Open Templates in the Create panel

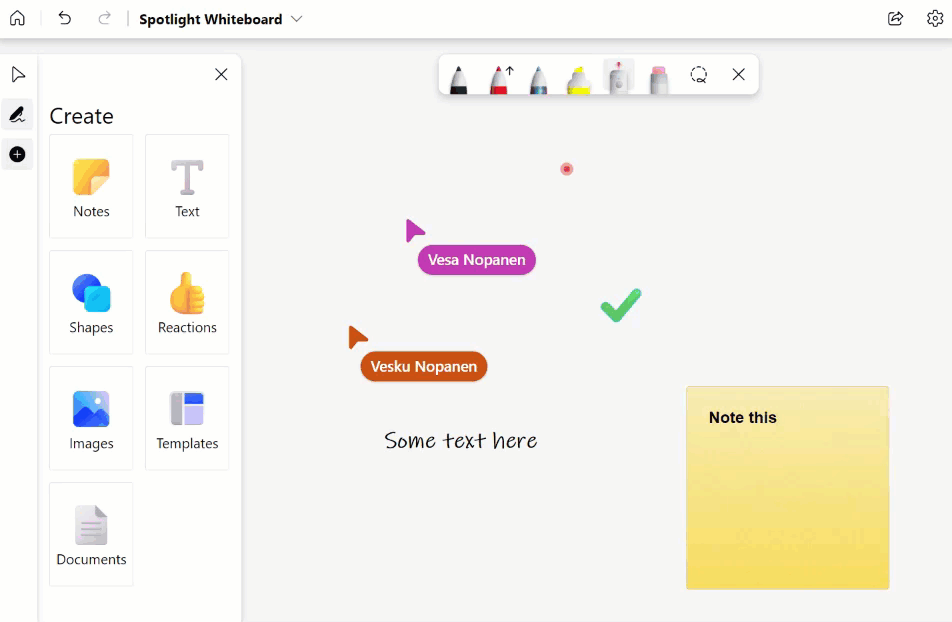pyautogui.click(x=187, y=419)
